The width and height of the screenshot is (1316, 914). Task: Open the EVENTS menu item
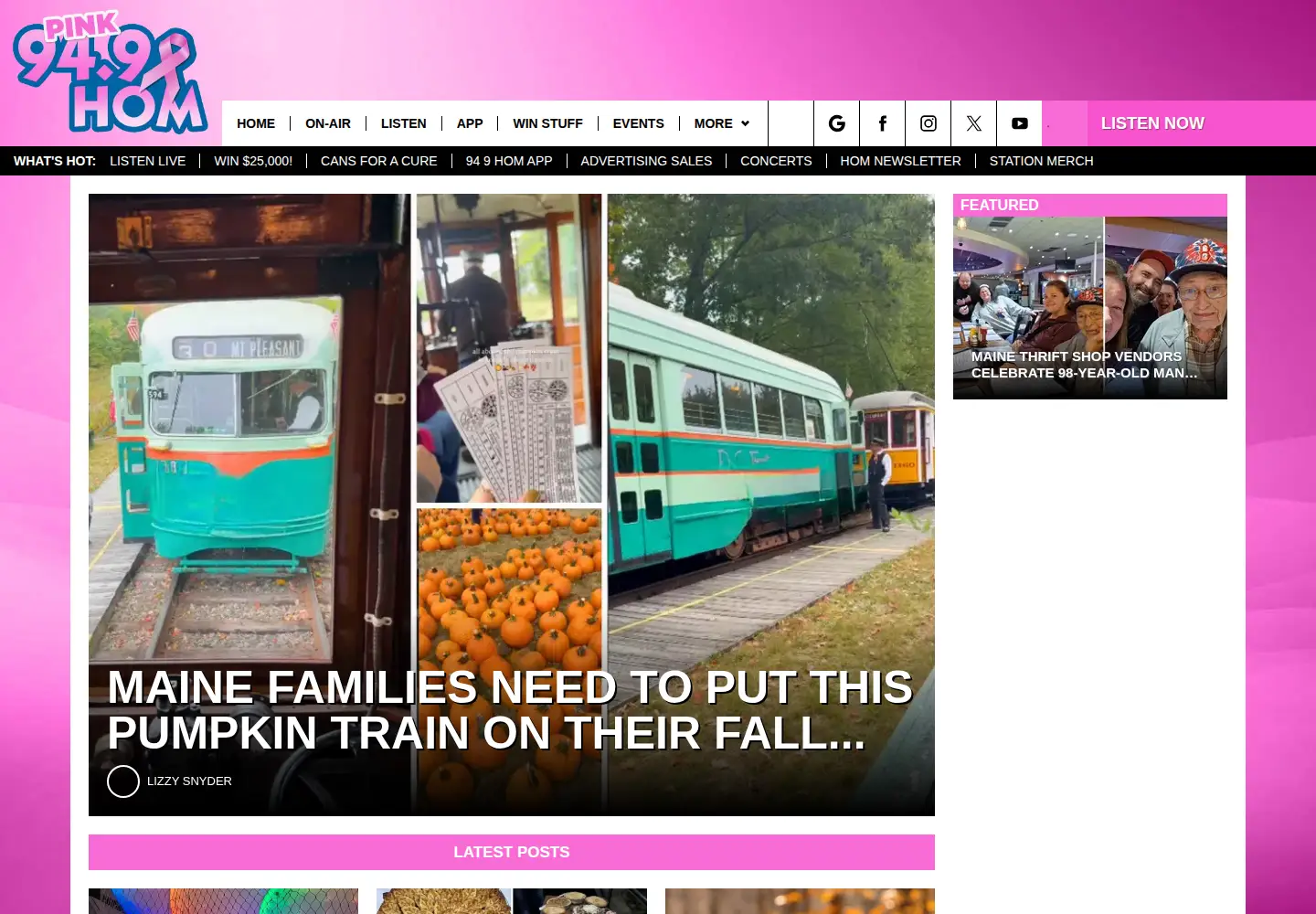tap(638, 123)
